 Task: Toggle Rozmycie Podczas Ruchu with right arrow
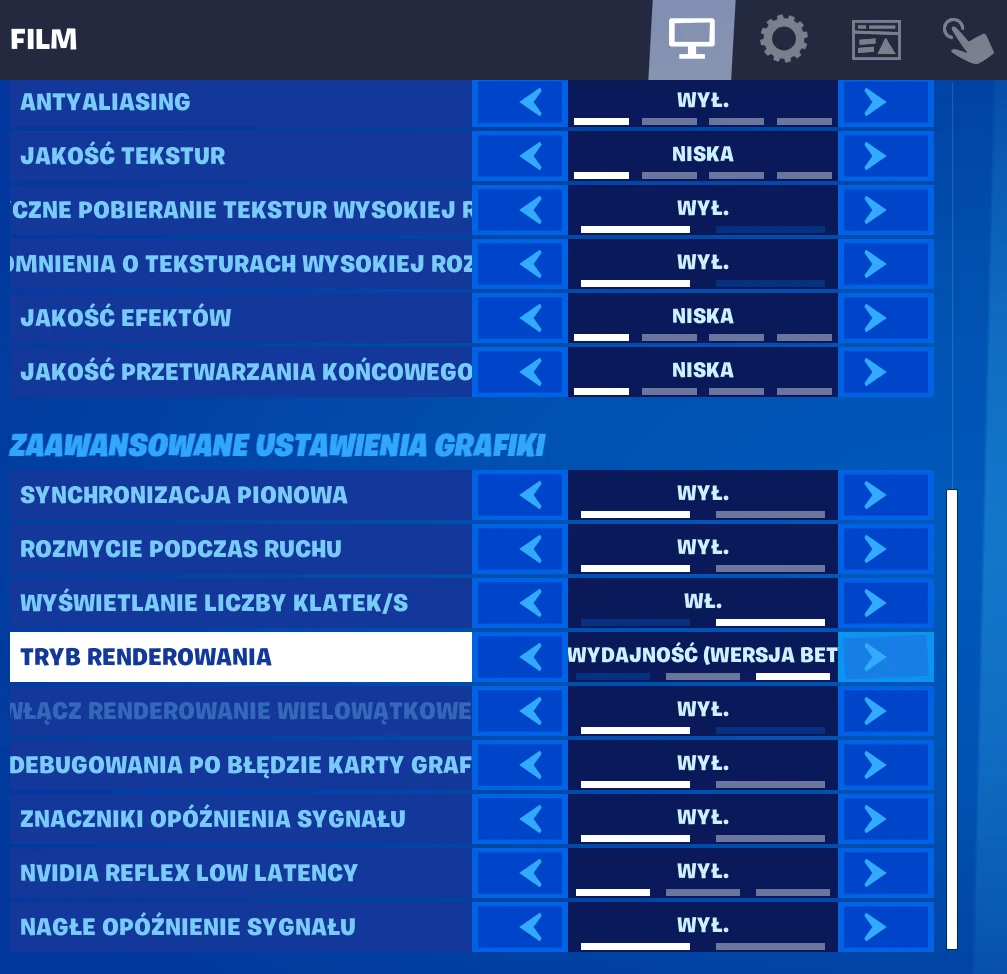[x=886, y=549]
